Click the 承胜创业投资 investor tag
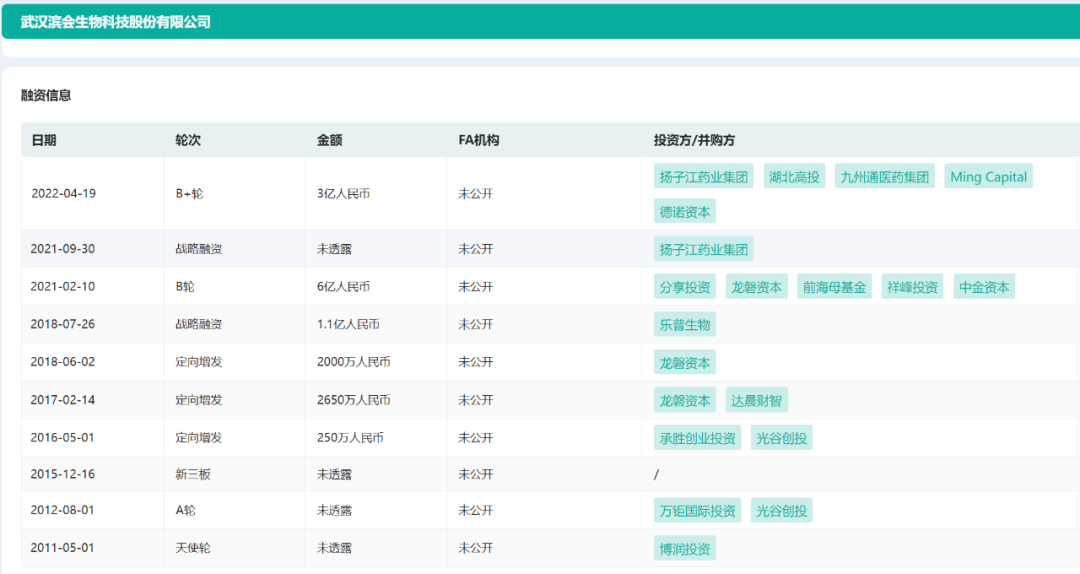The height and width of the screenshot is (574, 1080). click(x=698, y=438)
